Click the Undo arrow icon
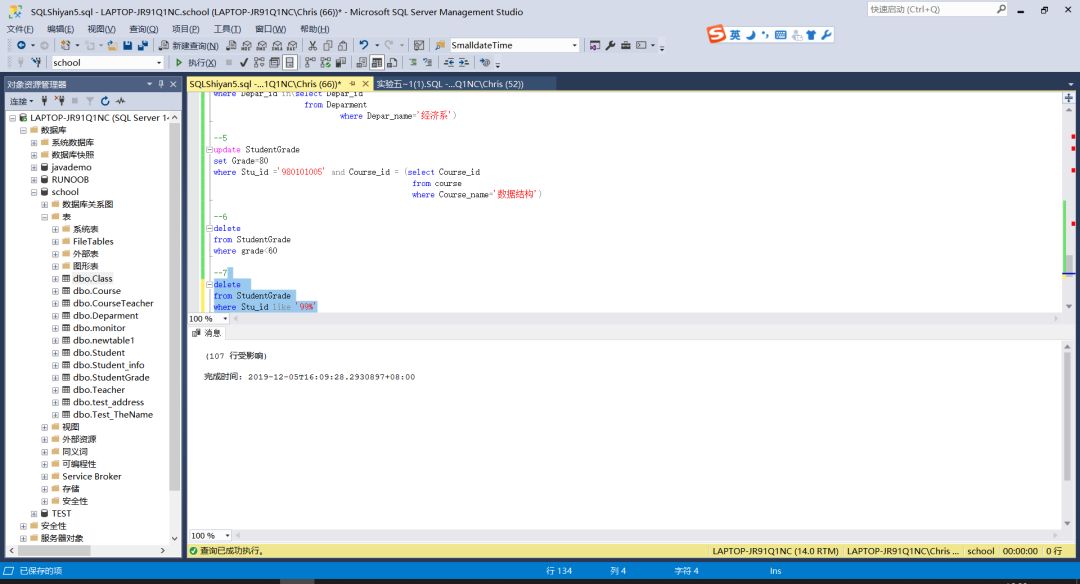Viewport: 1080px width, 584px height. coord(364,46)
